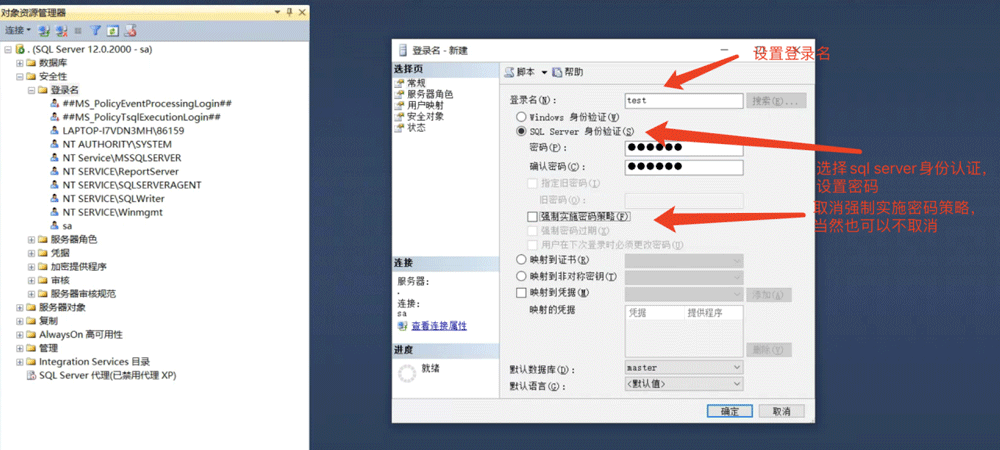Click the 取消 button
The image size is (1000, 450).
(x=782, y=411)
